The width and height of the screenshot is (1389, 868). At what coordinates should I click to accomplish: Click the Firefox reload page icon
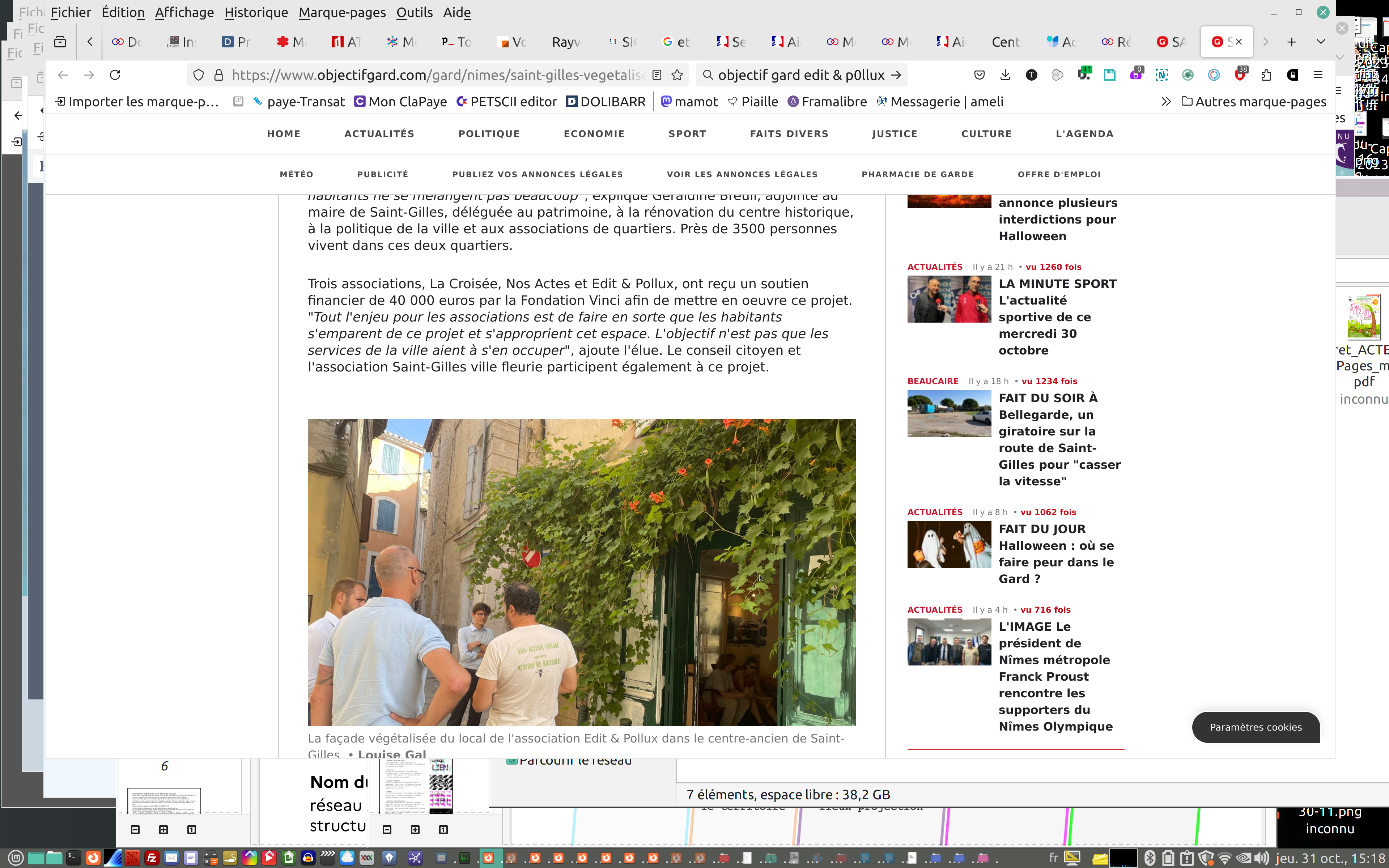(115, 75)
